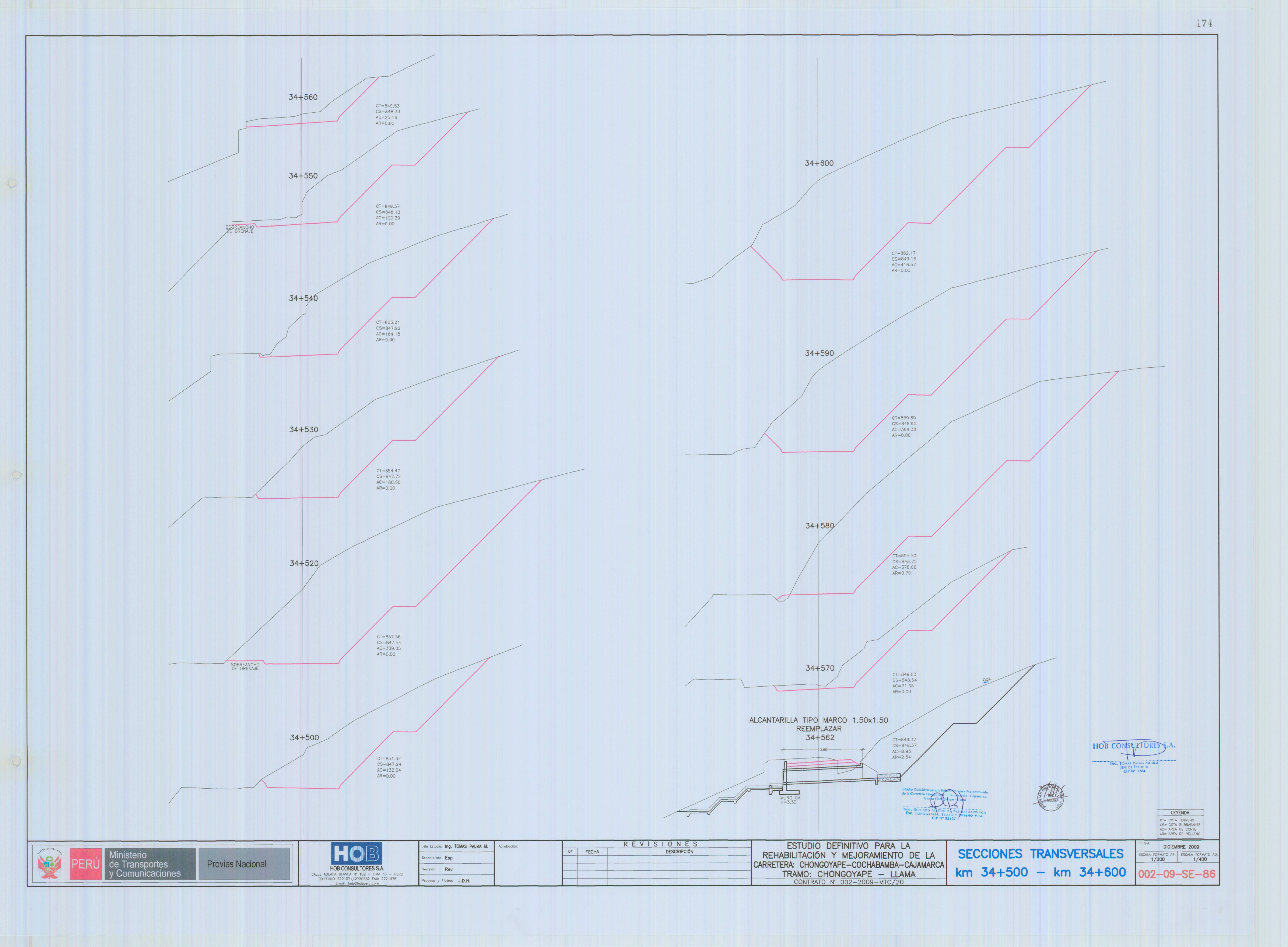This screenshot has width=1288, height=947.
Task: Click the Ministerio de Transportes y Comunicaciones banner
Action: tap(150, 864)
